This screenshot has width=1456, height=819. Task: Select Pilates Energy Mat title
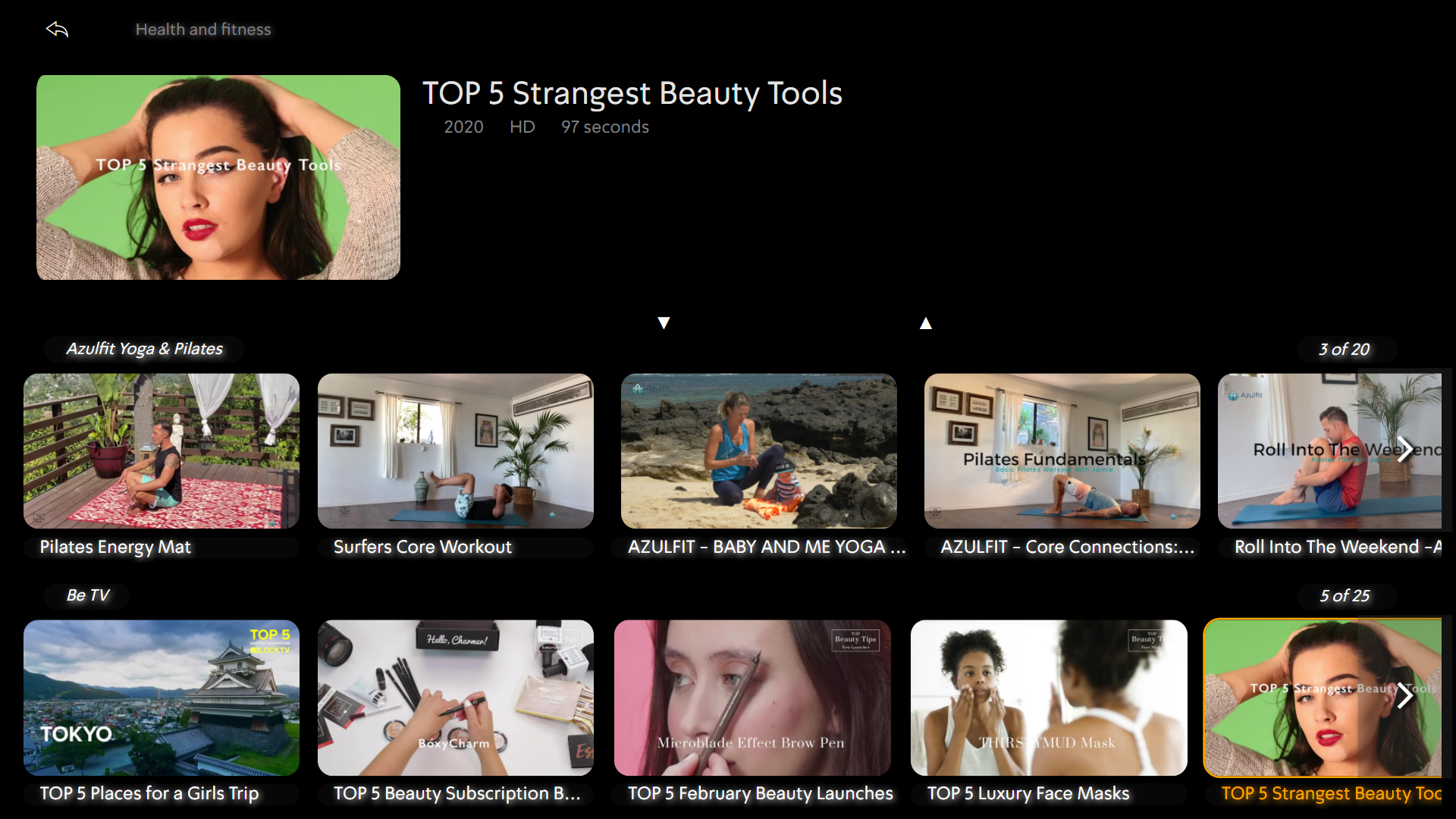tap(115, 547)
